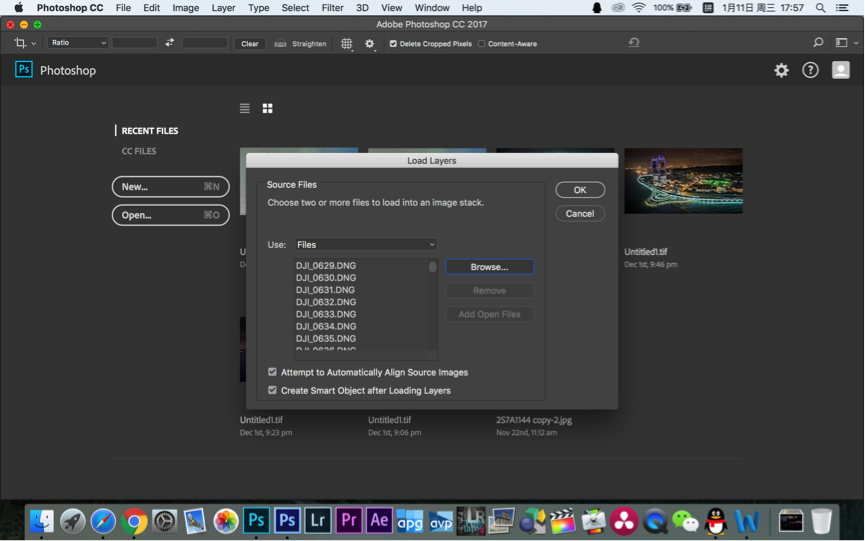
Task: Expand workspace switcher dropdown arrow
Action: coord(856,43)
